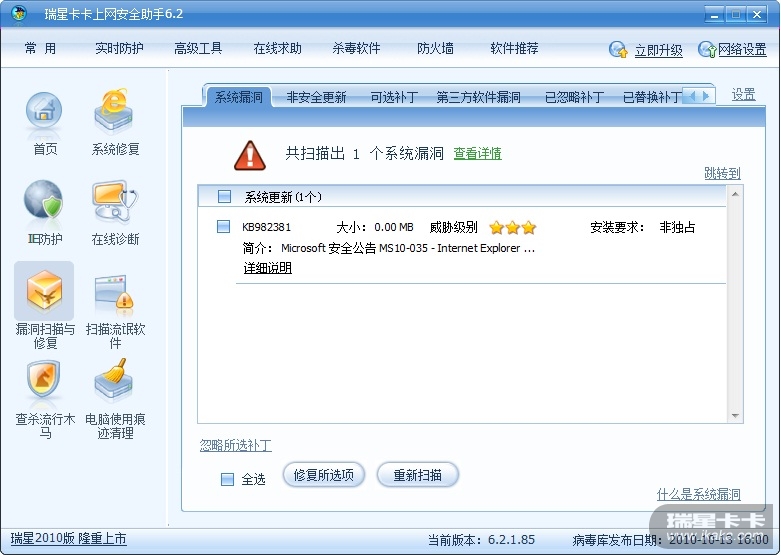Viewport: 781px width, 555px height.
Task: Open the 常用 menu
Action: pos(40,48)
